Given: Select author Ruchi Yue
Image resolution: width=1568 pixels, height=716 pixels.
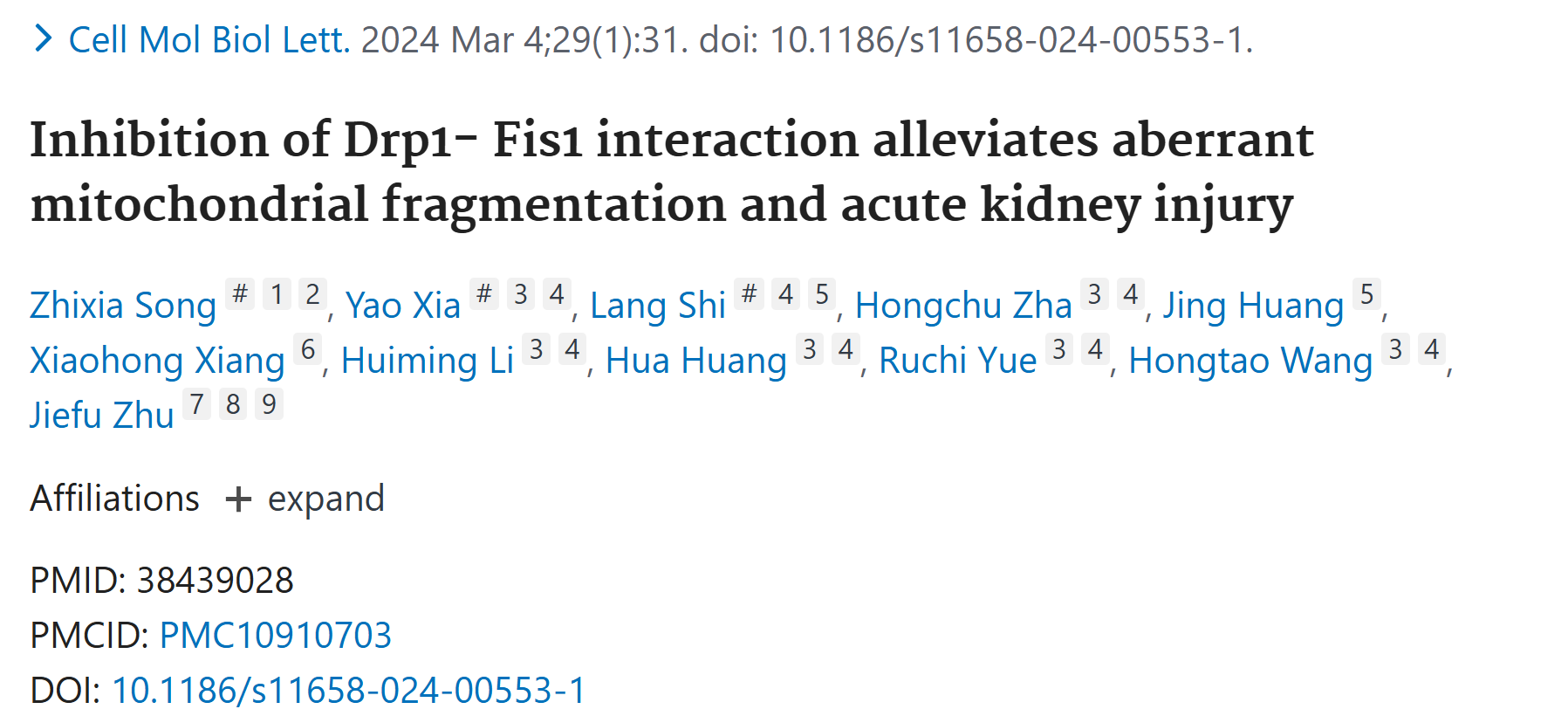Looking at the screenshot, I should click(958, 361).
